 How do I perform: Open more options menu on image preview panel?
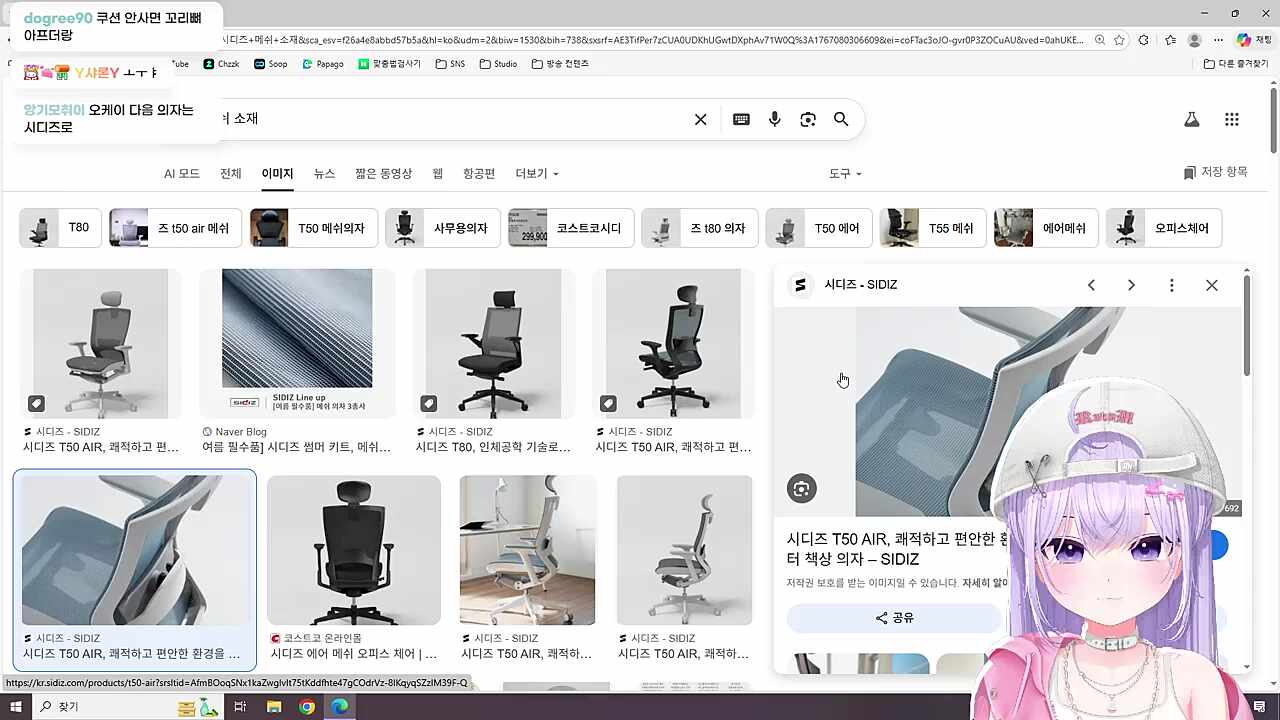coord(1171,285)
